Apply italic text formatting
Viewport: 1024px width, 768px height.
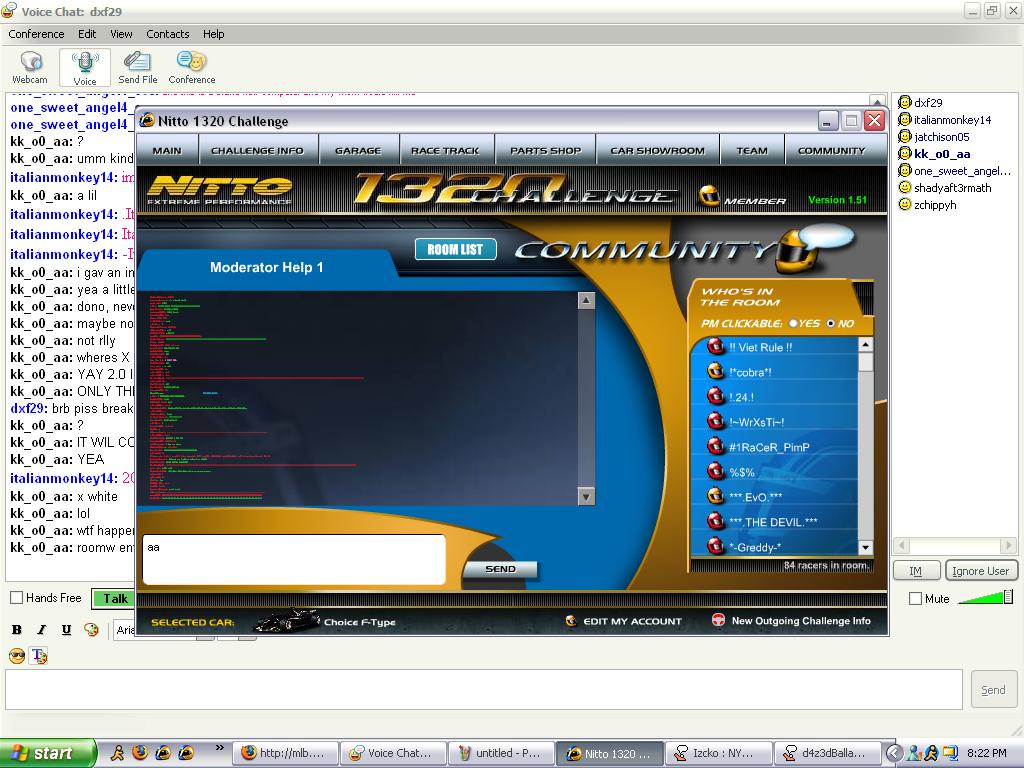(x=41, y=630)
